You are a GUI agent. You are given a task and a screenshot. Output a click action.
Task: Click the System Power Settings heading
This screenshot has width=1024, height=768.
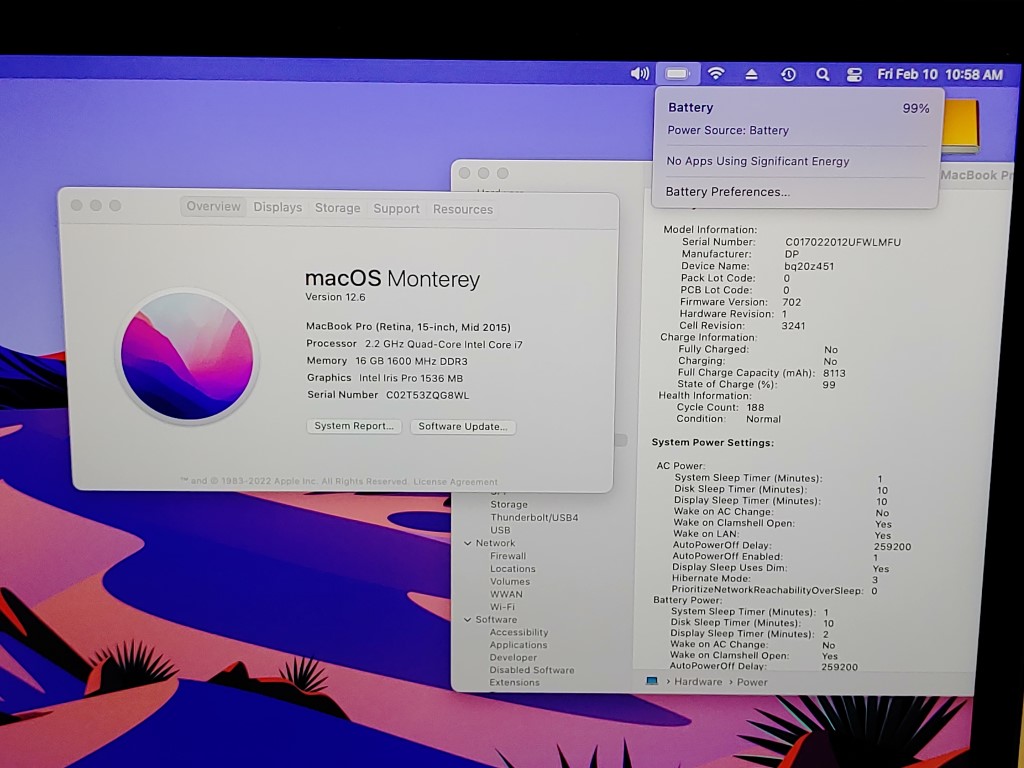712,442
